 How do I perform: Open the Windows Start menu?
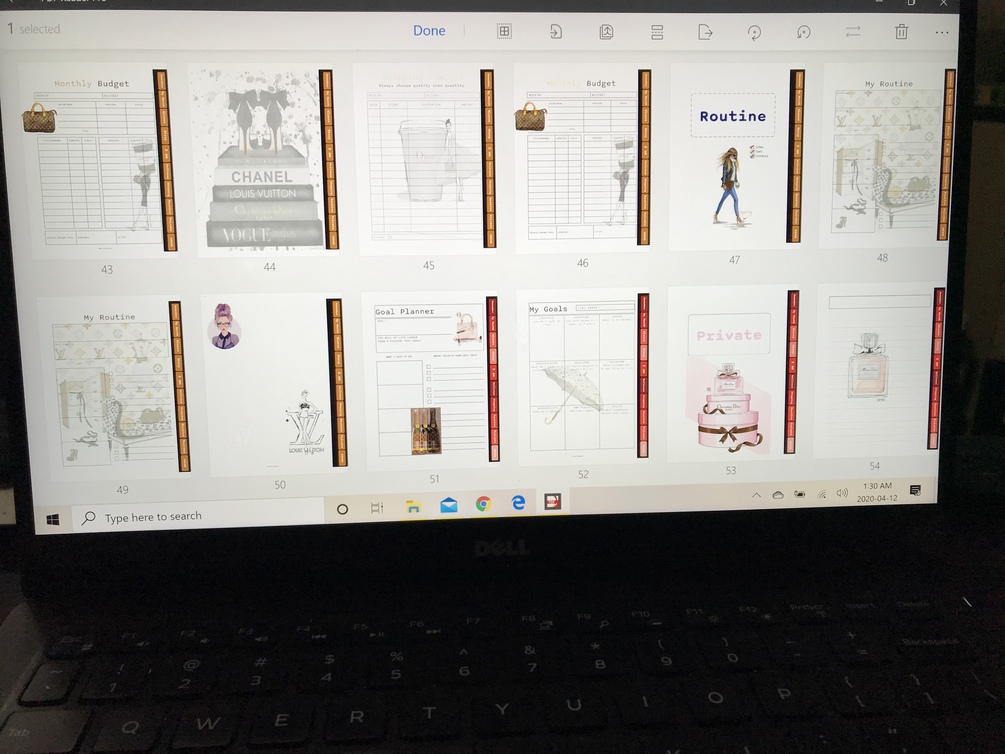tap(53, 519)
